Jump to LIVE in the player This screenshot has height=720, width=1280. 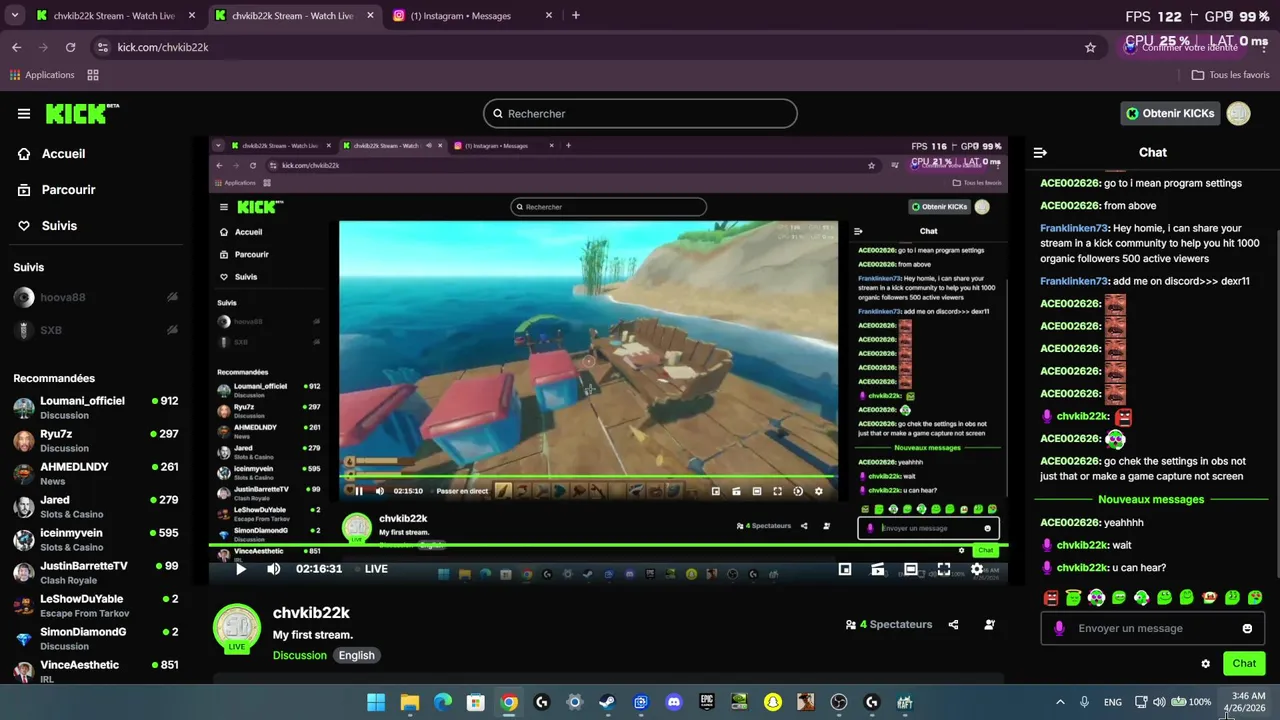pyautogui.click(x=376, y=569)
